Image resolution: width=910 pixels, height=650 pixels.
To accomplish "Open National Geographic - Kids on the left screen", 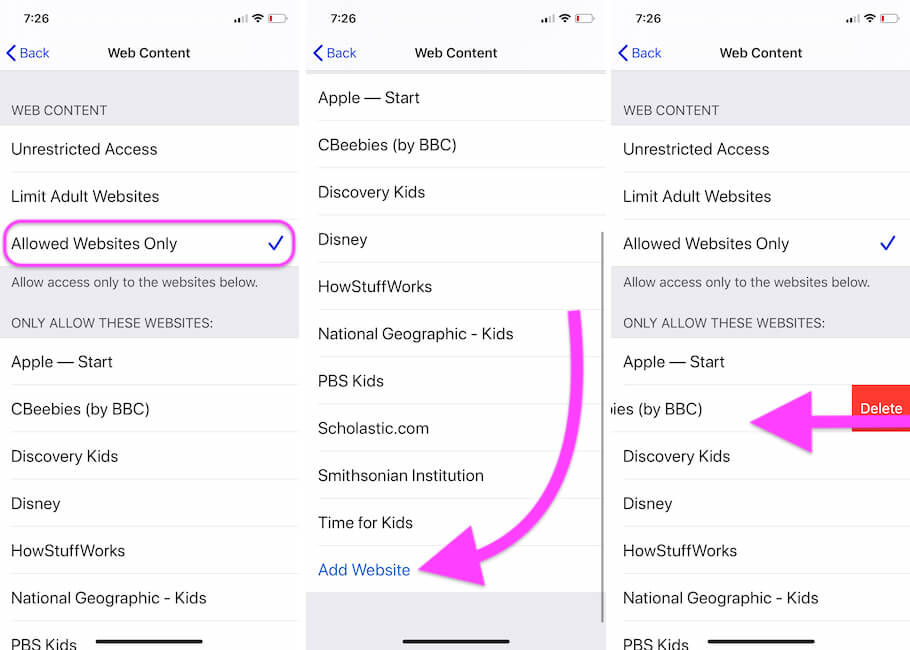I will tap(150, 598).
